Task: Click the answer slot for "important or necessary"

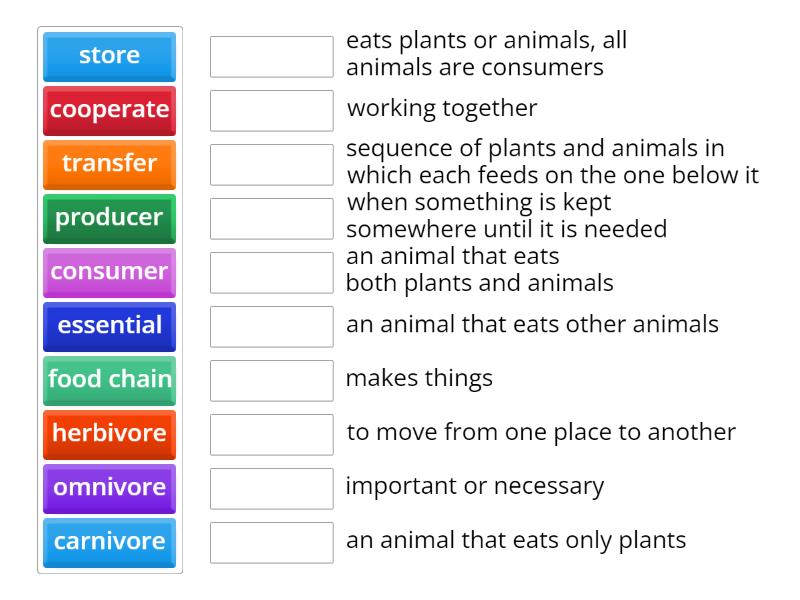Action: (x=271, y=488)
